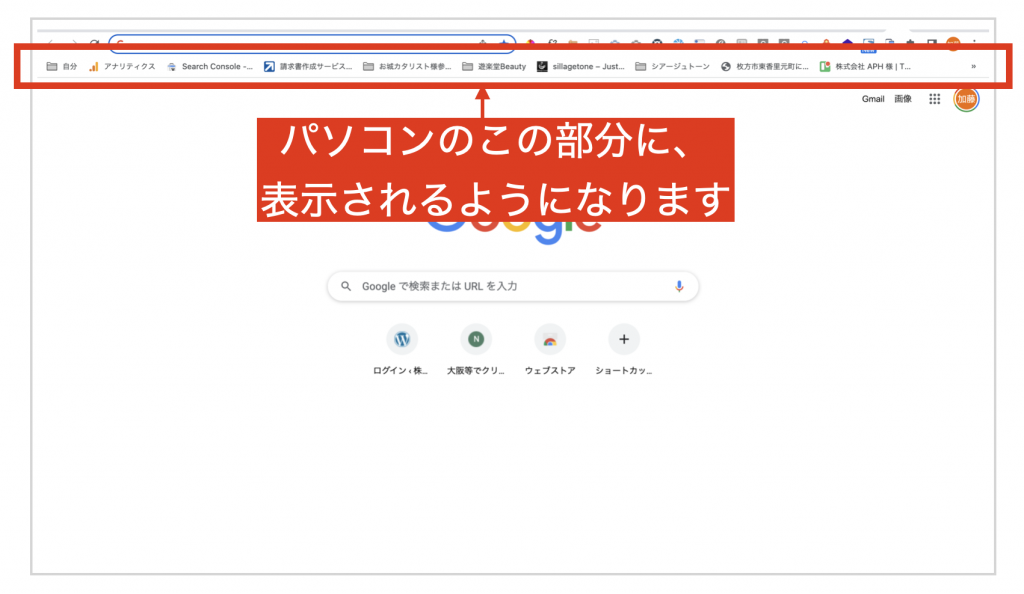Start voice search with the microphone icon

click(679, 287)
